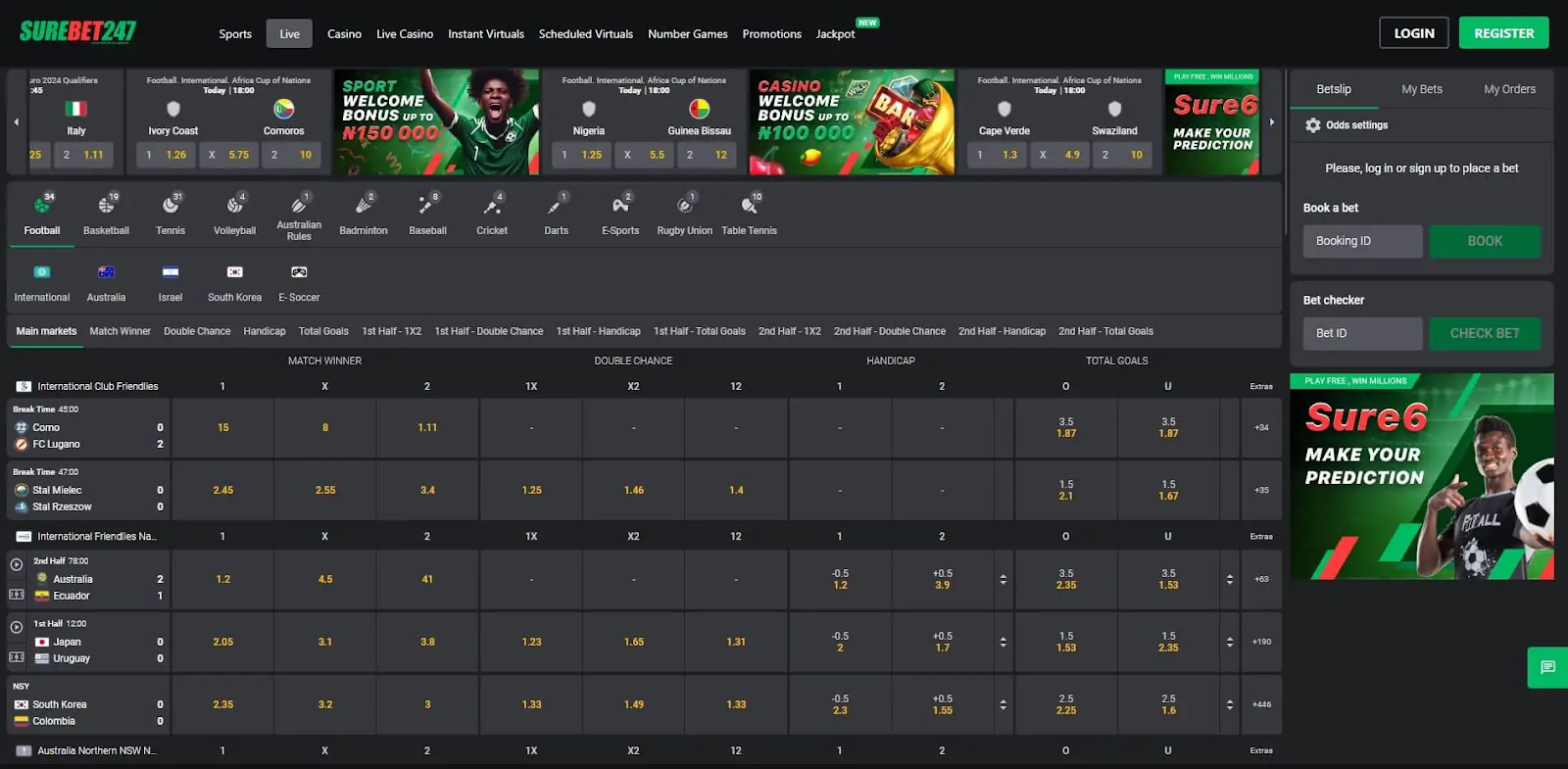Select the E-Sports icon

click(620, 206)
